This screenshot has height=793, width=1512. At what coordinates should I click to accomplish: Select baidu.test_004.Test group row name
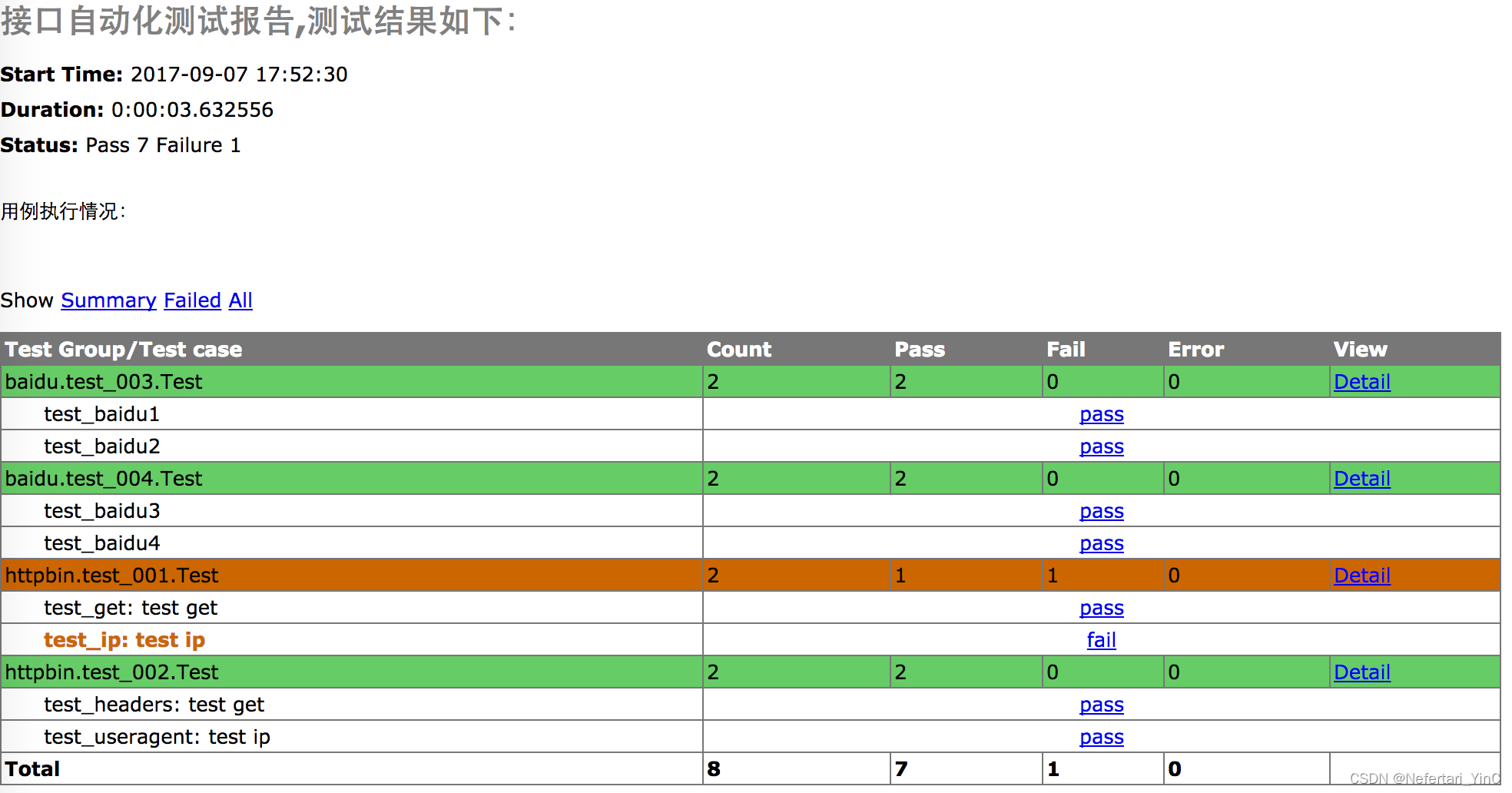tap(104, 479)
